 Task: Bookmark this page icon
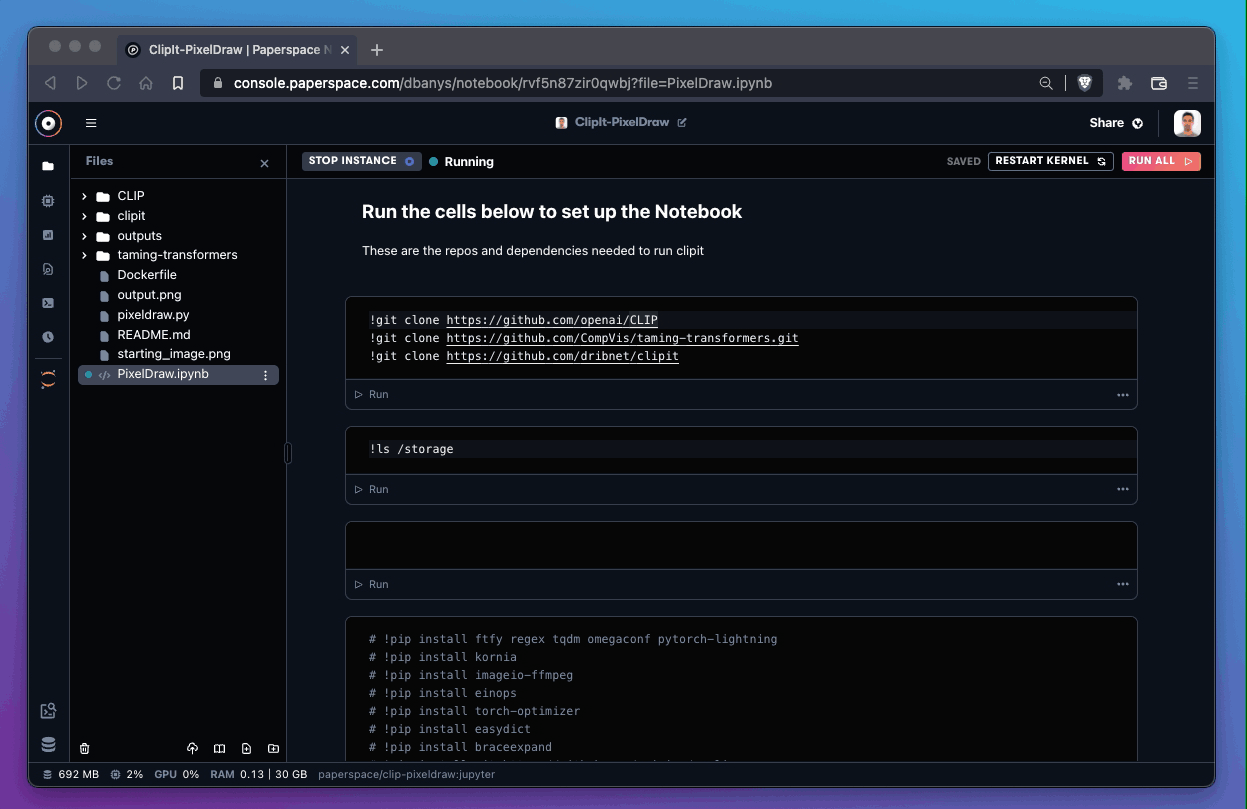coord(178,83)
